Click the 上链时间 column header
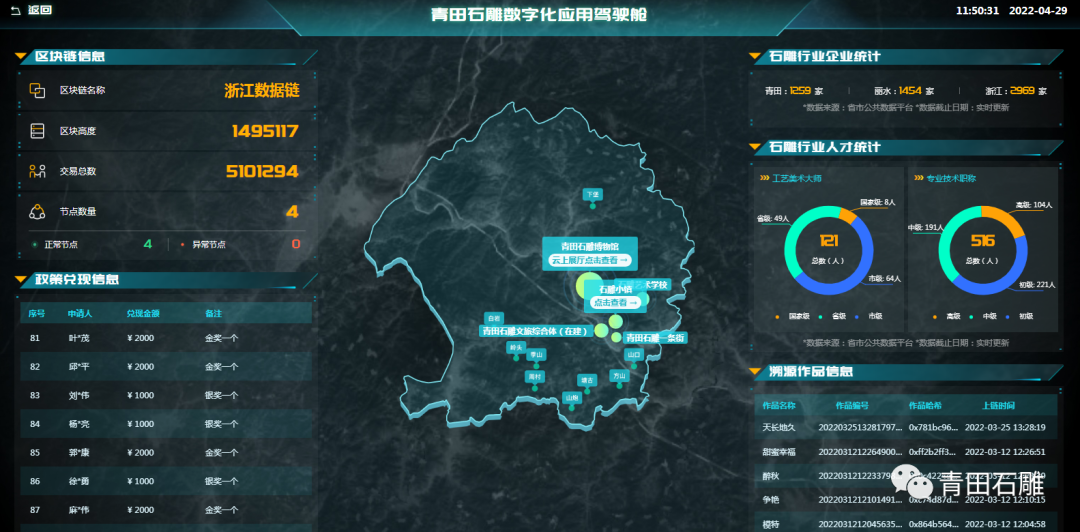The height and width of the screenshot is (532, 1080). point(999,405)
